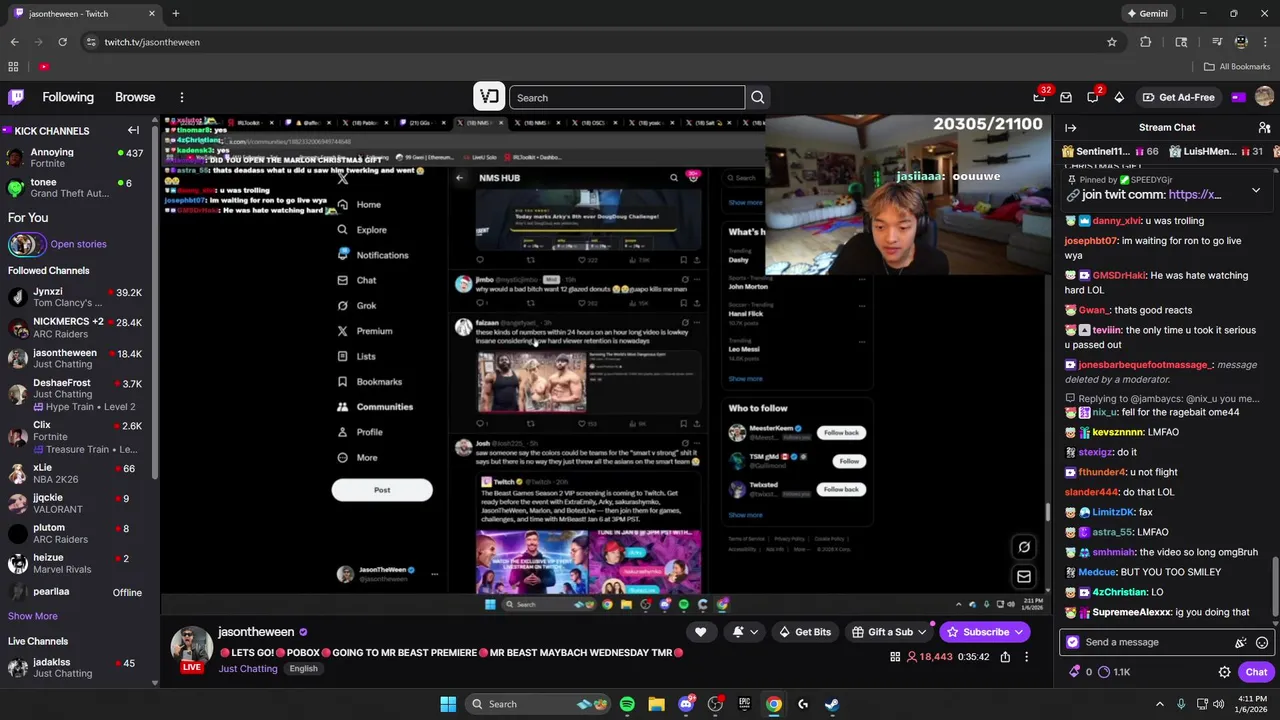Image resolution: width=1280 pixels, height=720 pixels.
Task: Open the Chrome apps grid
Action: pos(13,67)
